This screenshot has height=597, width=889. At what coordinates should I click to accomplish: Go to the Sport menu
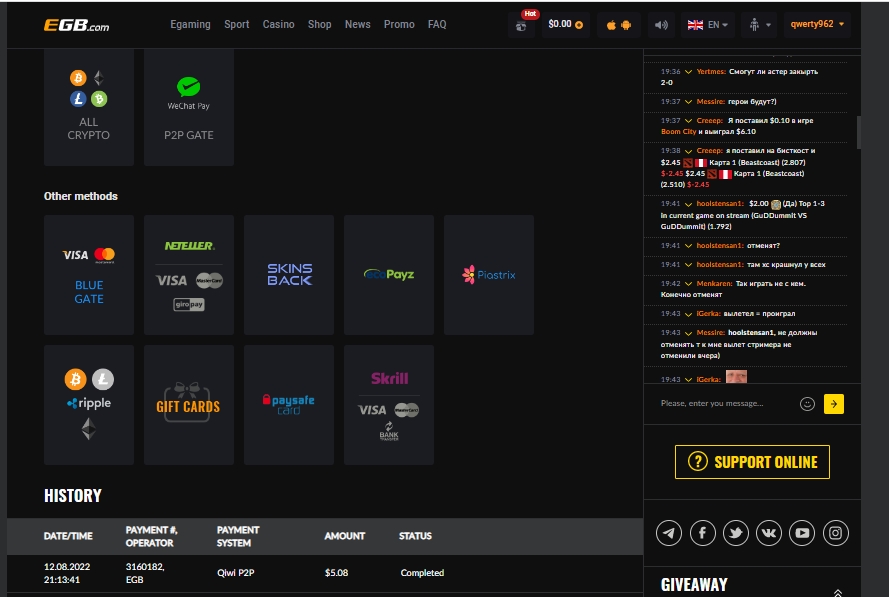236,24
